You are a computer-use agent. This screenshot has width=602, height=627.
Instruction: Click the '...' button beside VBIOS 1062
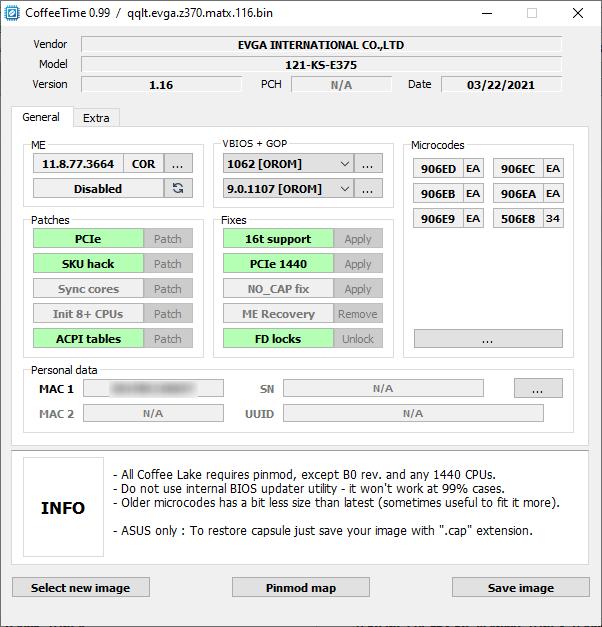click(x=368, y=164)
